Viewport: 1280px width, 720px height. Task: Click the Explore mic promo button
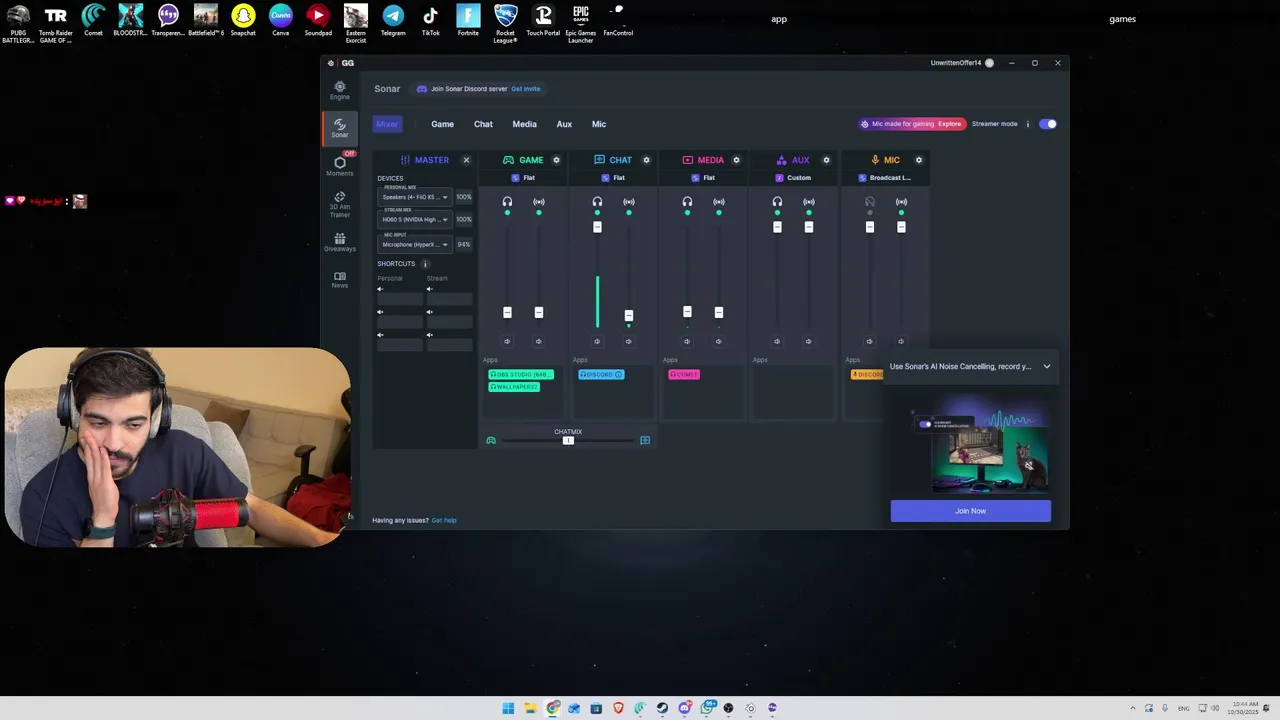click(x=950, y=124)
